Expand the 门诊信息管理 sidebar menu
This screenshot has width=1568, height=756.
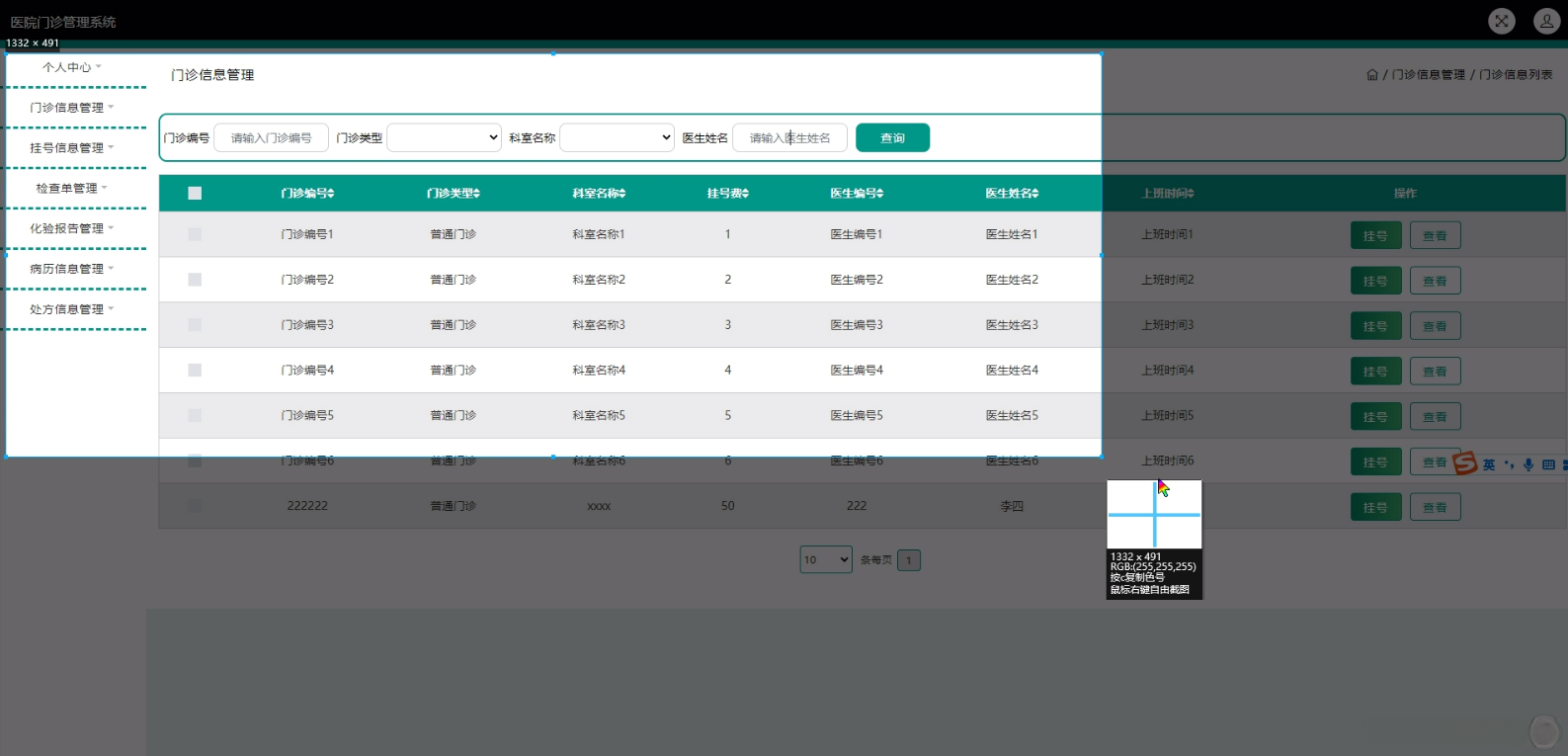pyautogui.click(x=72, y=108)
